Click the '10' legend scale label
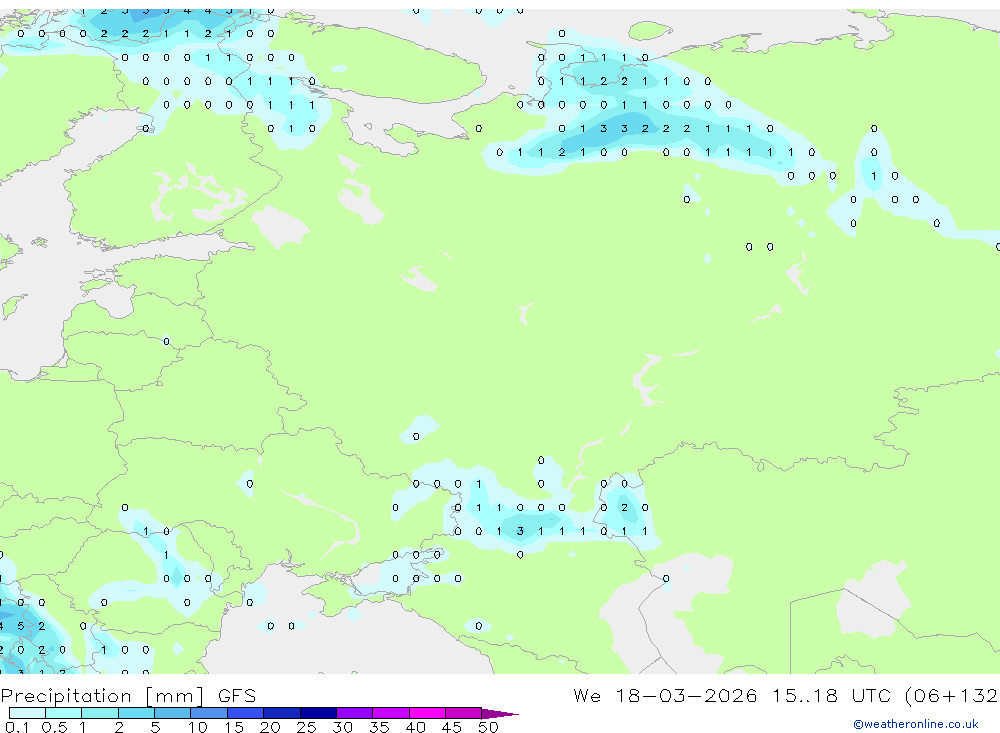Screen dimensions: 1000x733 pyautogui.click(x=198, y=727)
